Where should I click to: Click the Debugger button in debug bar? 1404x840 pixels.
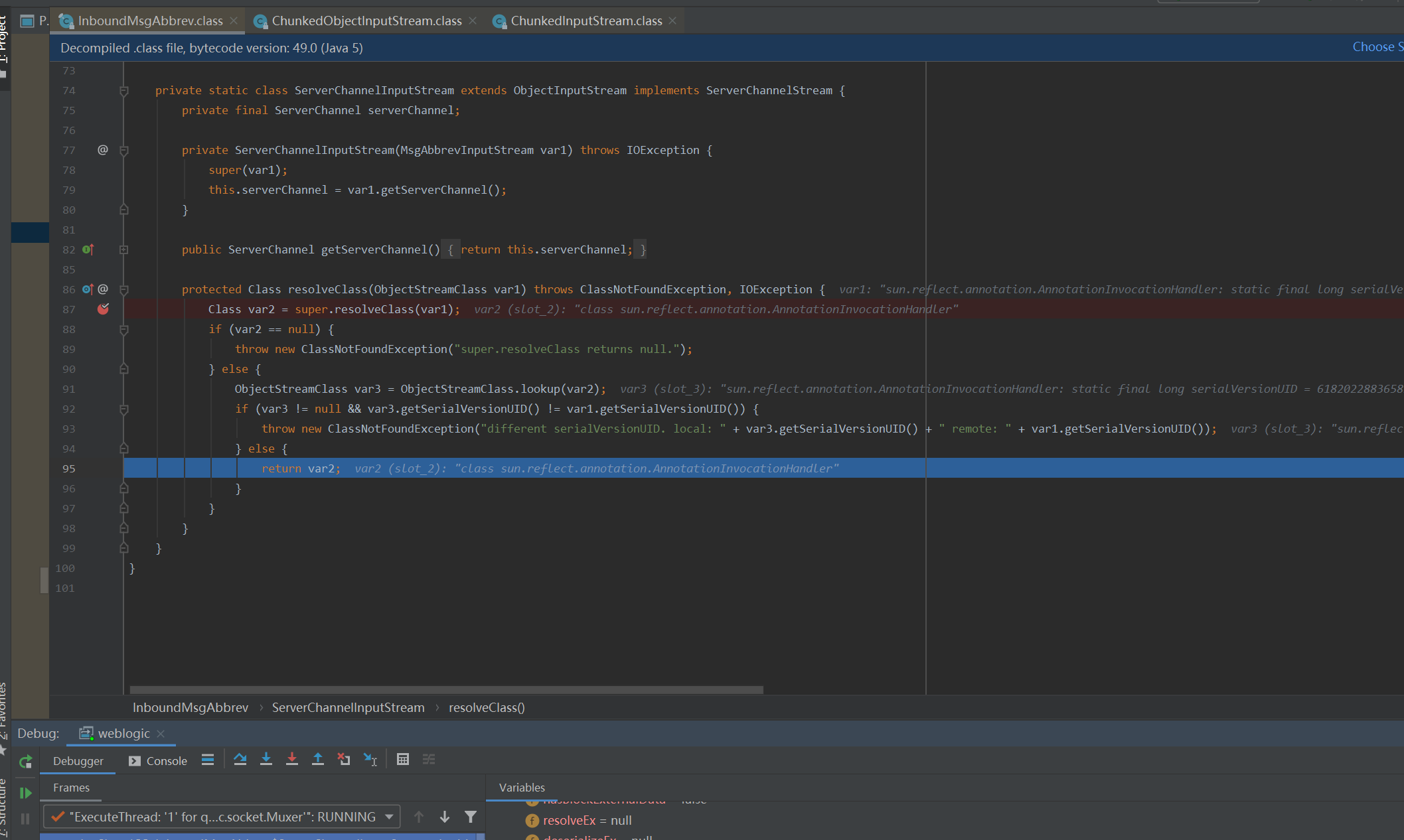point(79,761)
